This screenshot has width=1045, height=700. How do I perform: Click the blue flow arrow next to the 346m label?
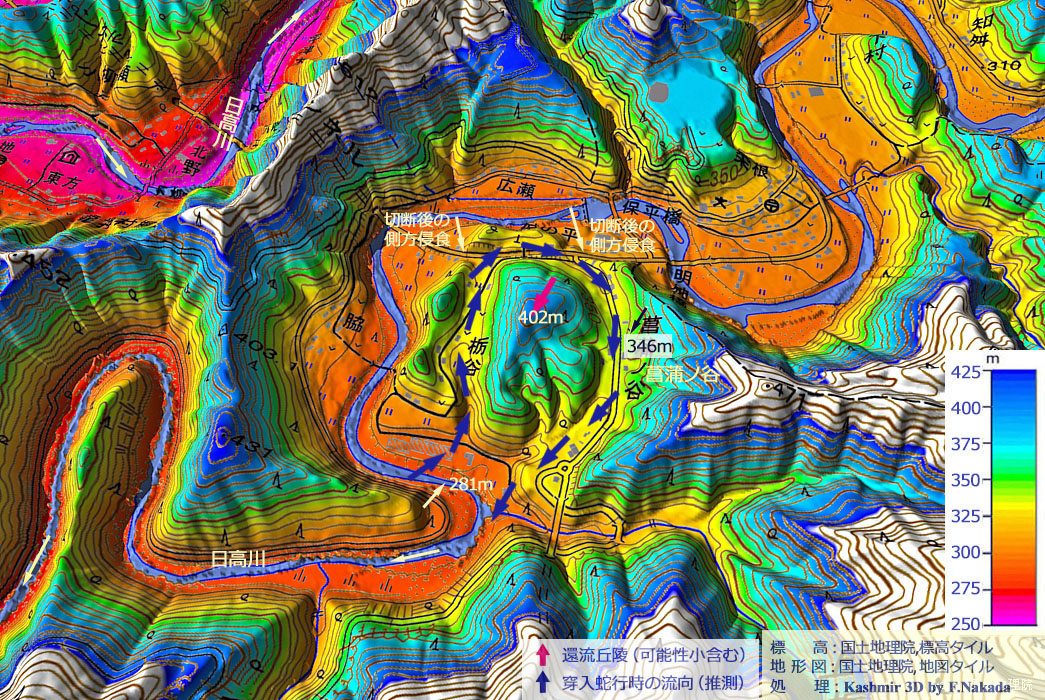pos(613,340)
